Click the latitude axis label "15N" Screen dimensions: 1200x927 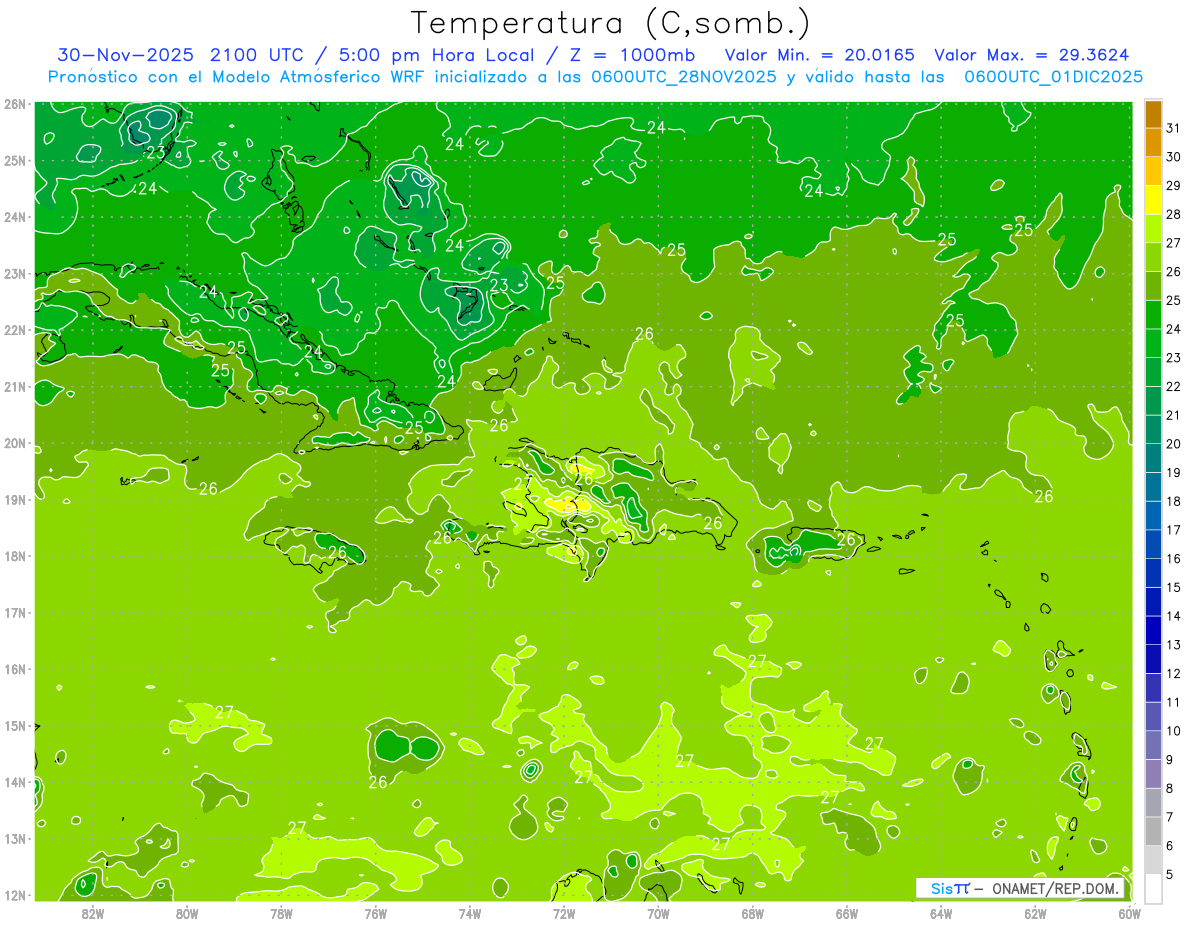click(15, 725)
